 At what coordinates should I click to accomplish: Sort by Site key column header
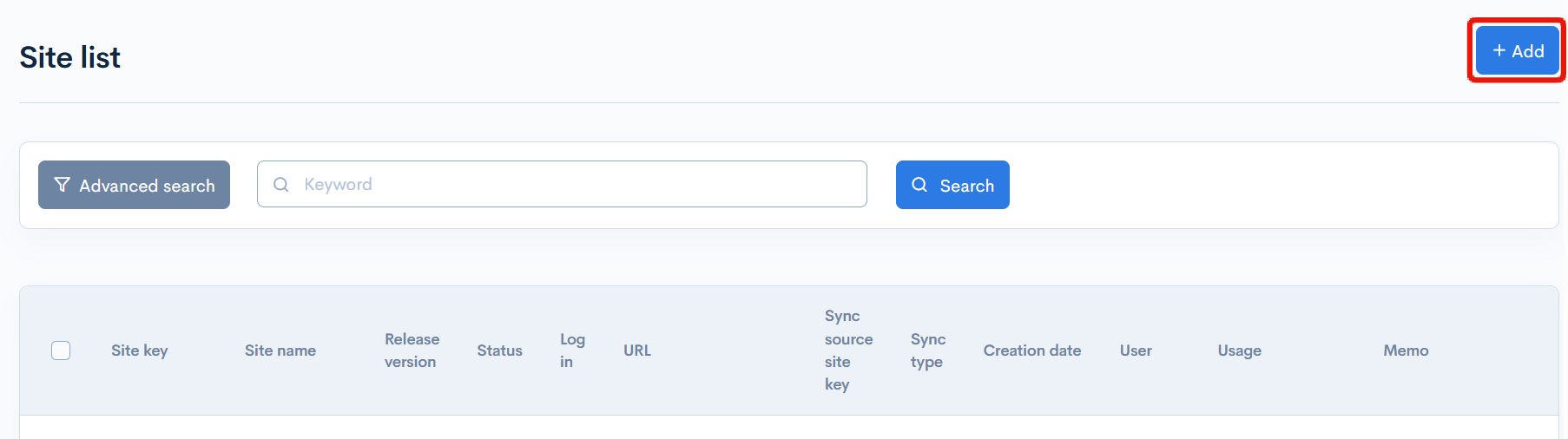click(x=139, y=351)
